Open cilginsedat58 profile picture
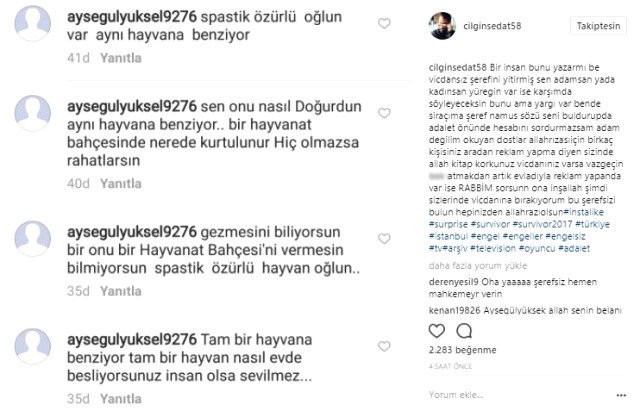The height and width of the screenshot is (411, 640). pyautogui.click(x=442, y=26)
